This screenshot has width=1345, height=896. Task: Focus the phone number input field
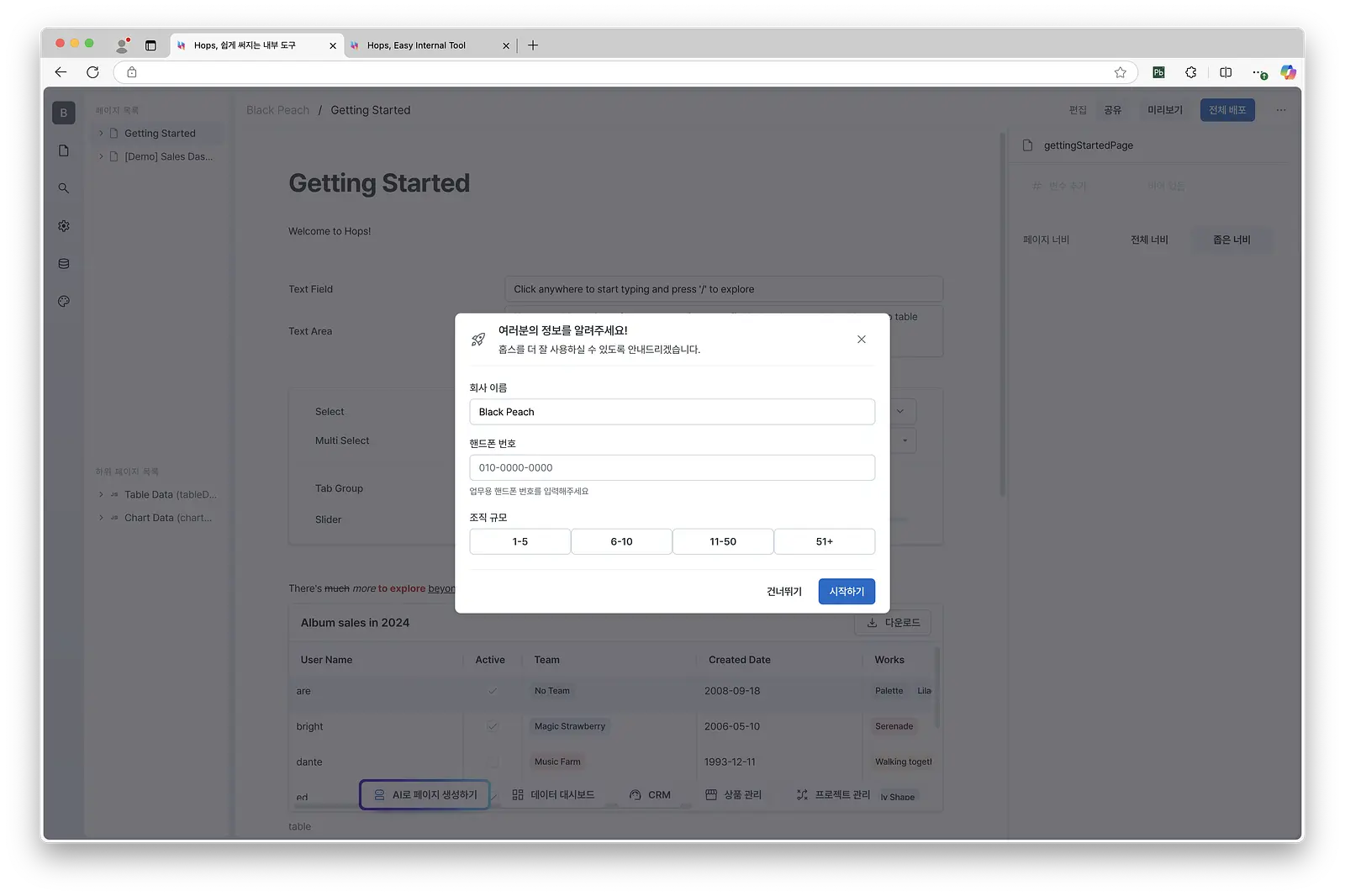coord(672,467)
